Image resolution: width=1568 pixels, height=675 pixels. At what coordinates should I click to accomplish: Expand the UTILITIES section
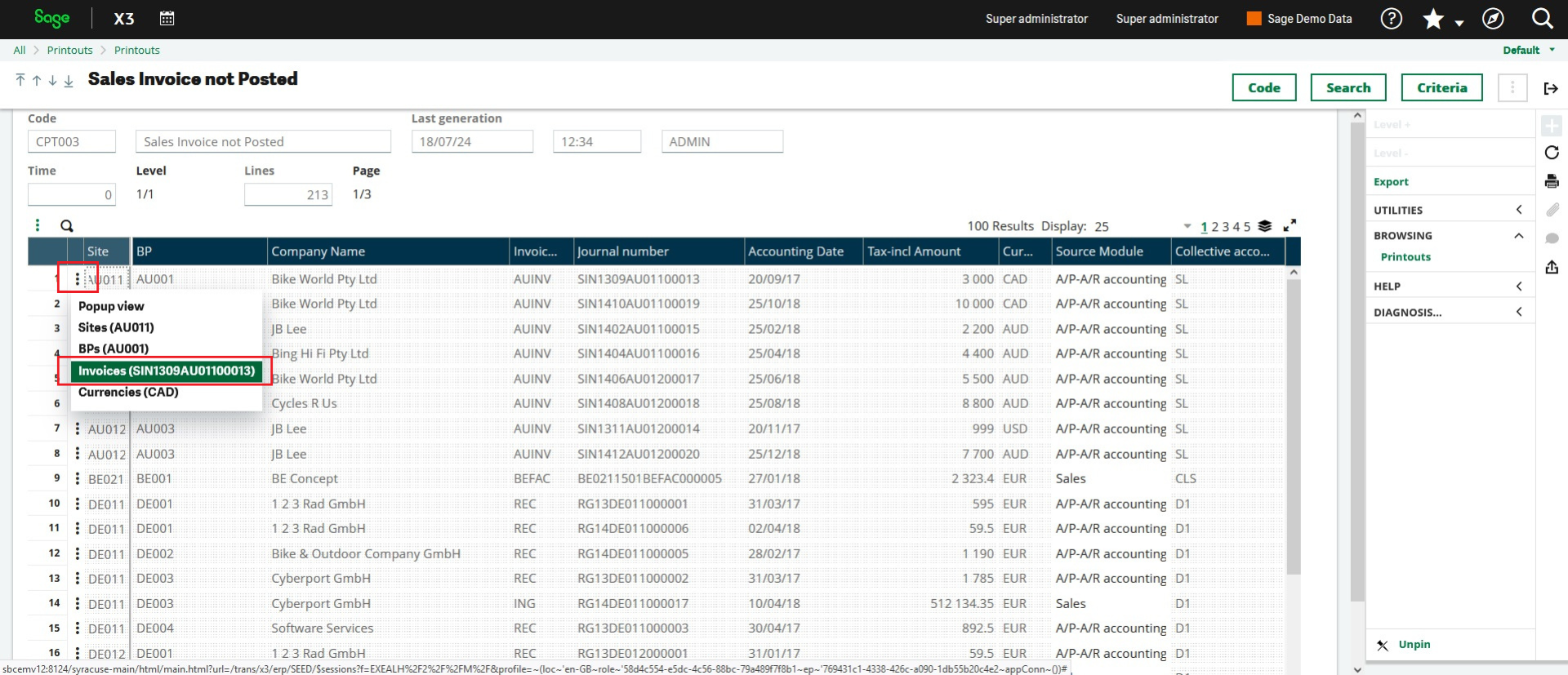tap(1450, 210)
